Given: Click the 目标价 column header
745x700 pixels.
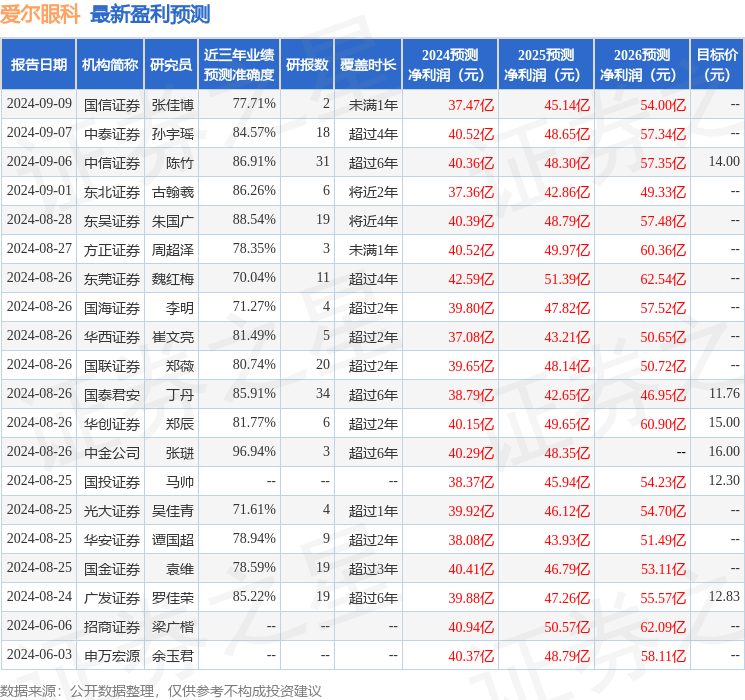Looking at the screenshot, I should [x=717, y=65].
